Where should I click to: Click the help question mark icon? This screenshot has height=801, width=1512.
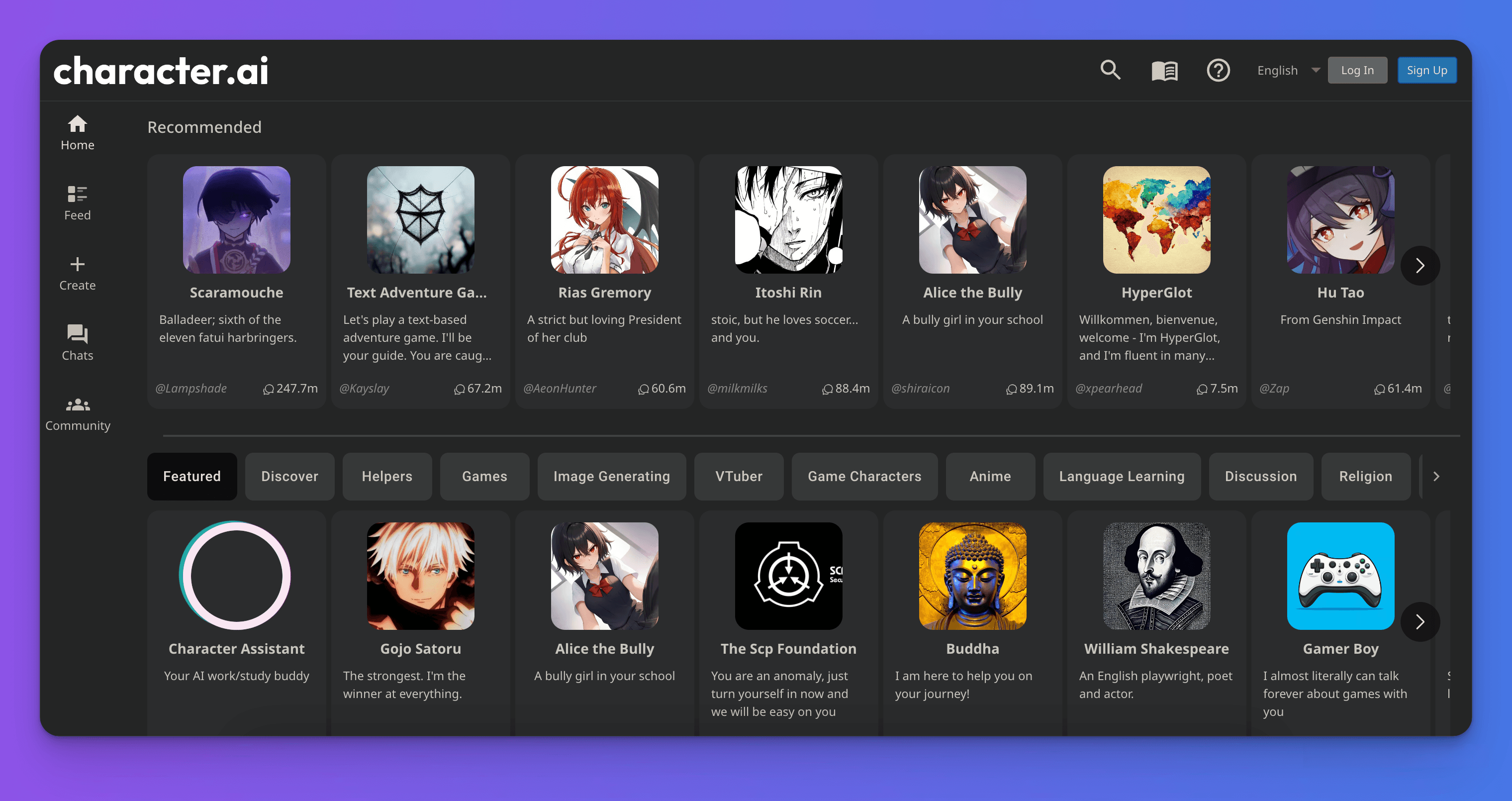pos(1218,71)
